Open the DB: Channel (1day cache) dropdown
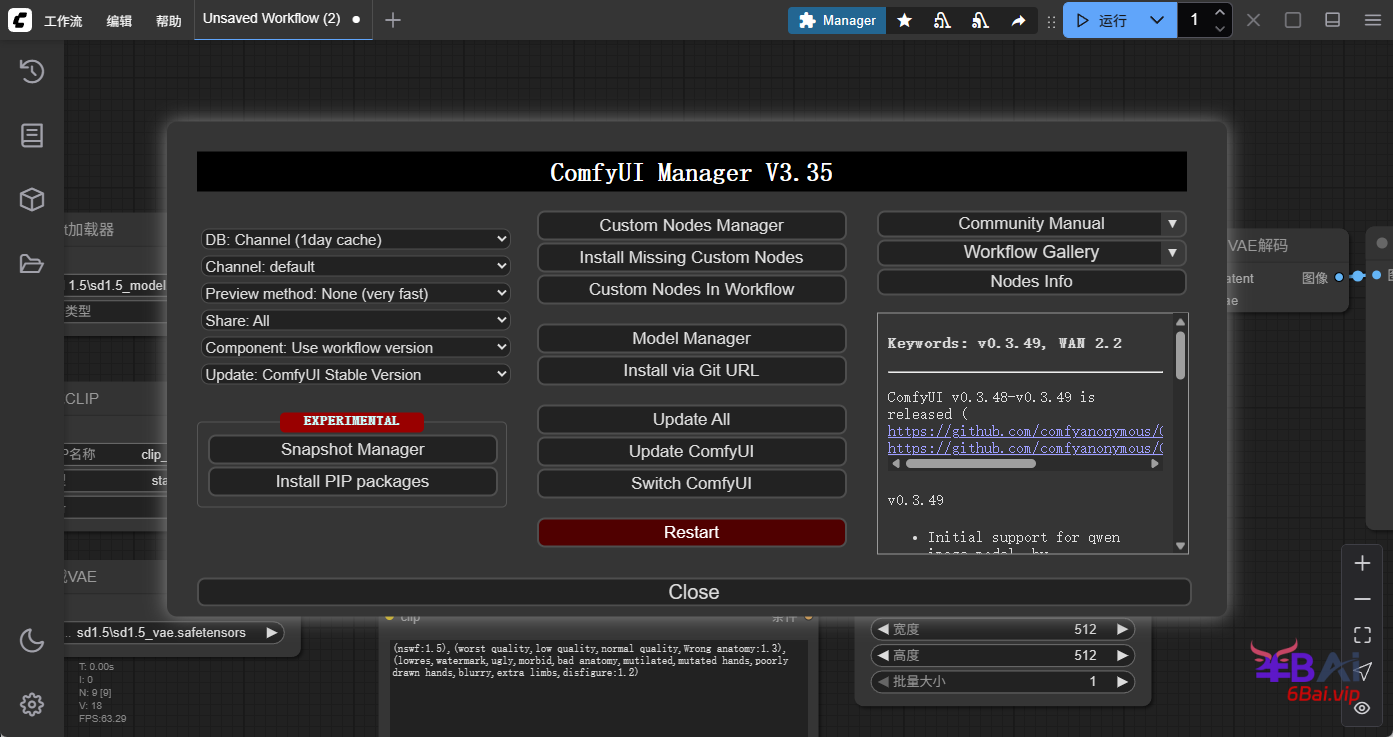The height and width of the screenshot is (737, 1393). coord(356,240)
